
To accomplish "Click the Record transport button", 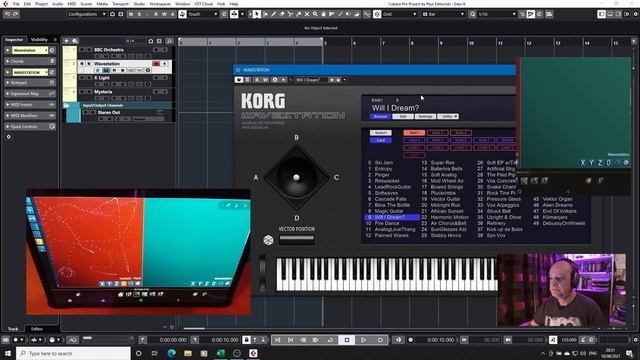I will pyautogui.click(x=380, y=340).
